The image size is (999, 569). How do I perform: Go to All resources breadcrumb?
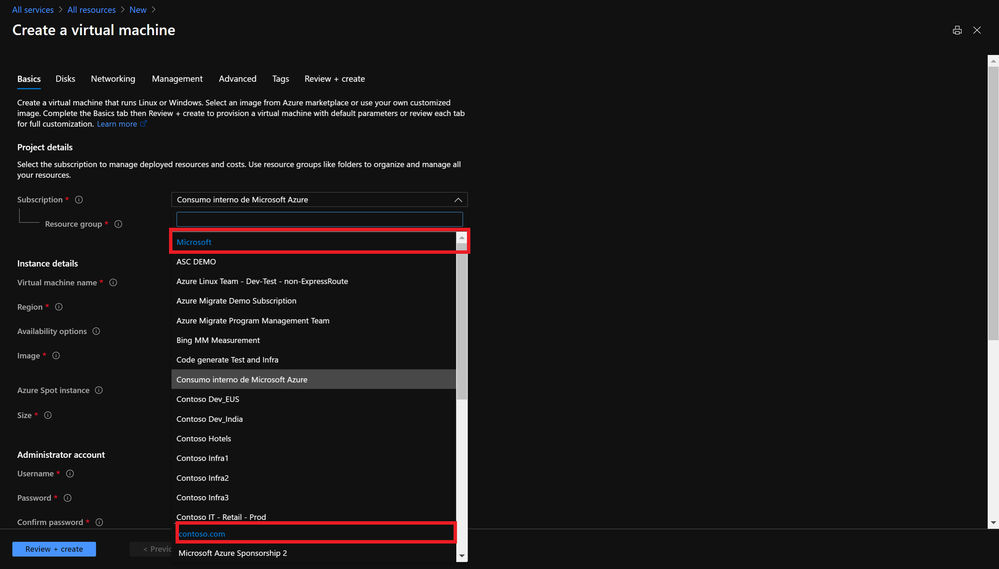coord(91,10)
